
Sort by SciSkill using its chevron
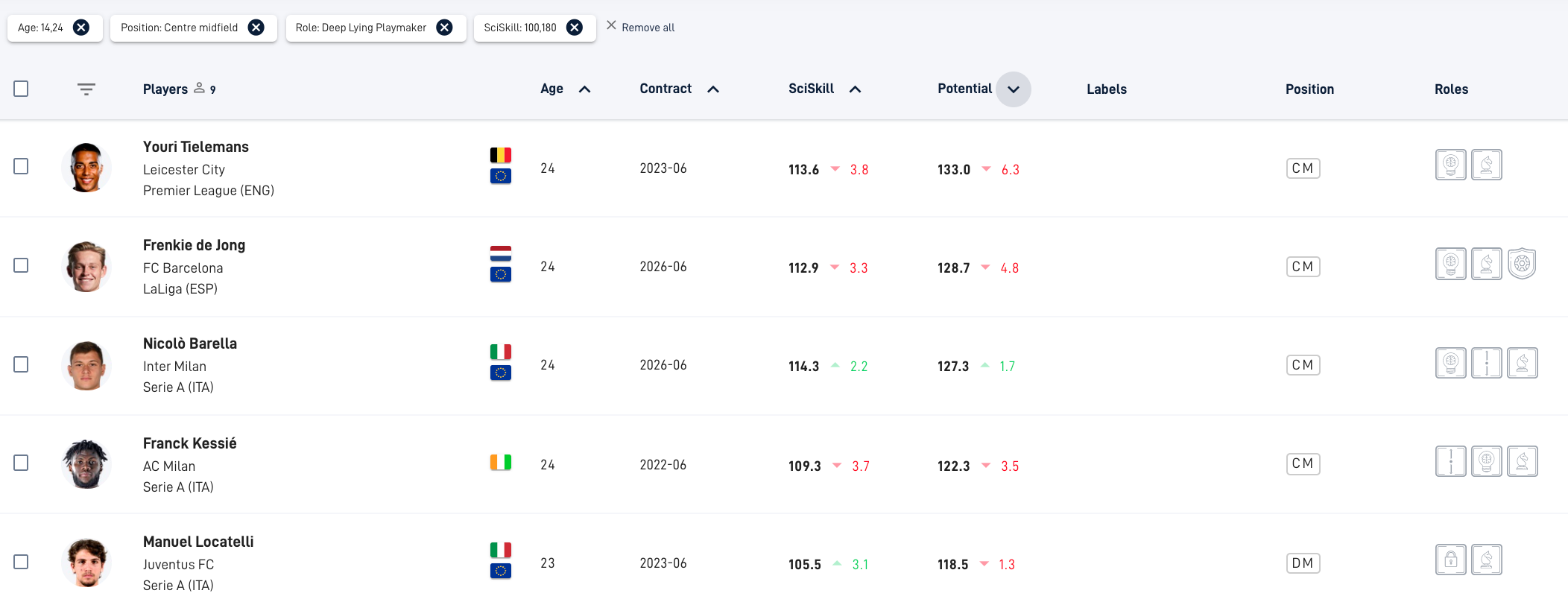coord(856,89)
